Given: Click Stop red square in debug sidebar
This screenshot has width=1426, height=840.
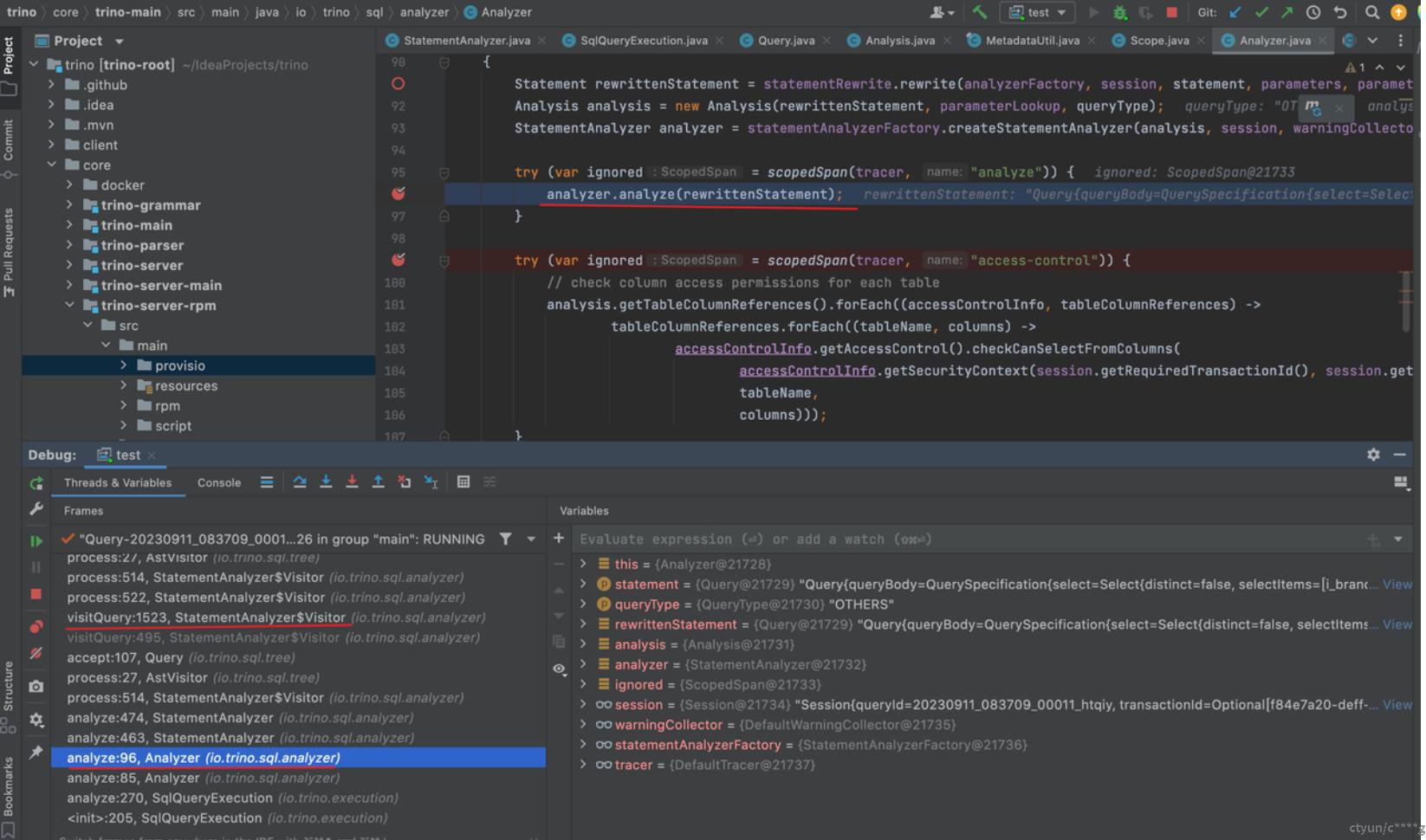Looking at the screenshot, I should point(36,594).
